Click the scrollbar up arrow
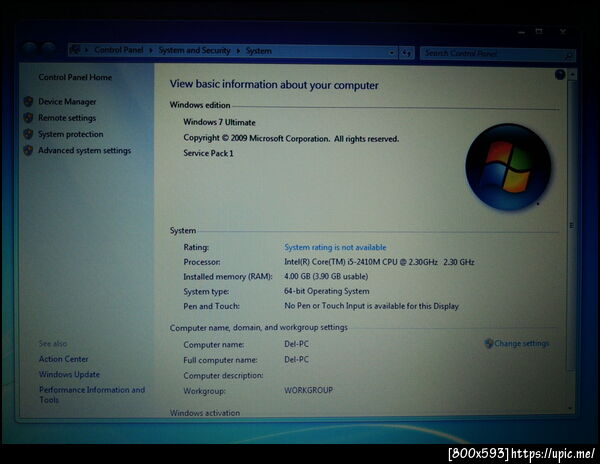 pyautogui.click(x=572, y=74)
